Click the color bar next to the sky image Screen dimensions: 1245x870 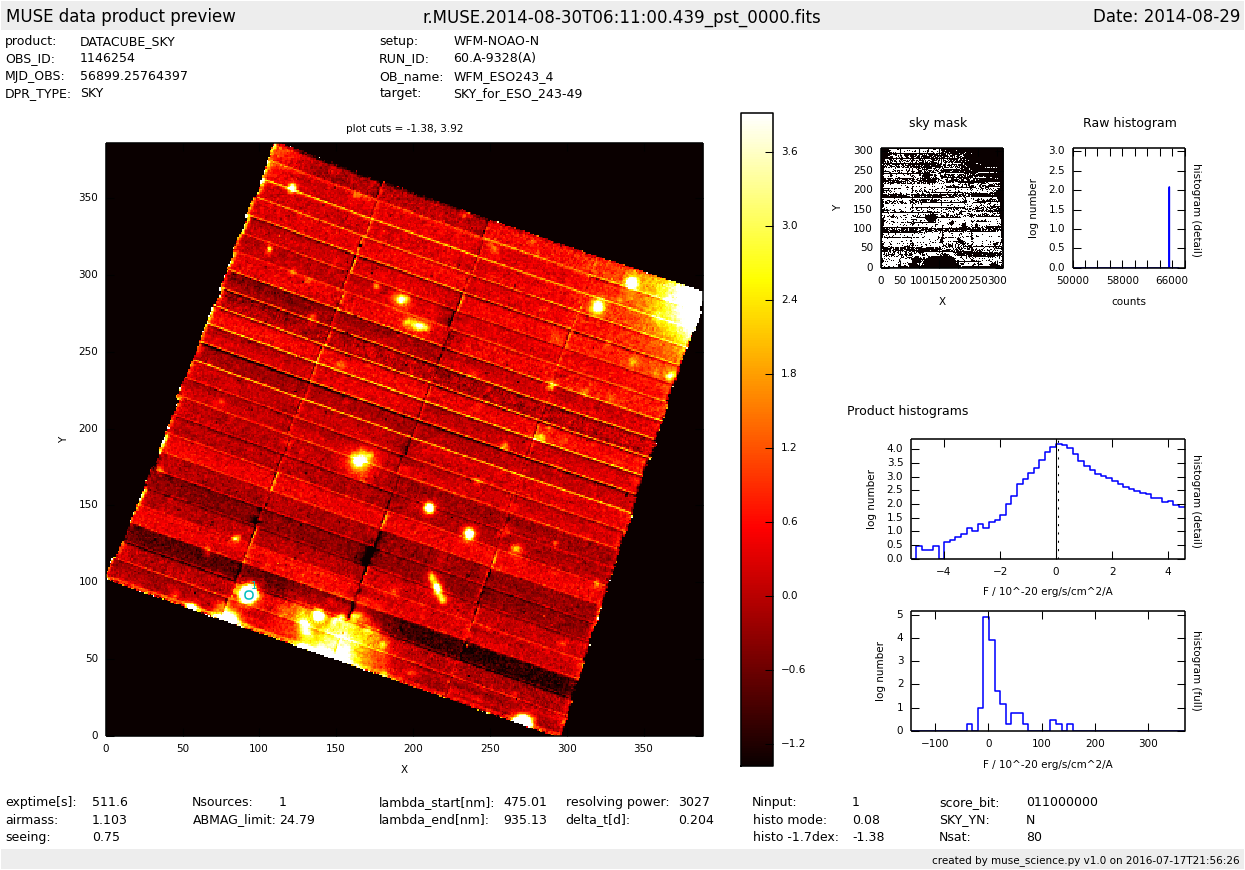[756, 439]
